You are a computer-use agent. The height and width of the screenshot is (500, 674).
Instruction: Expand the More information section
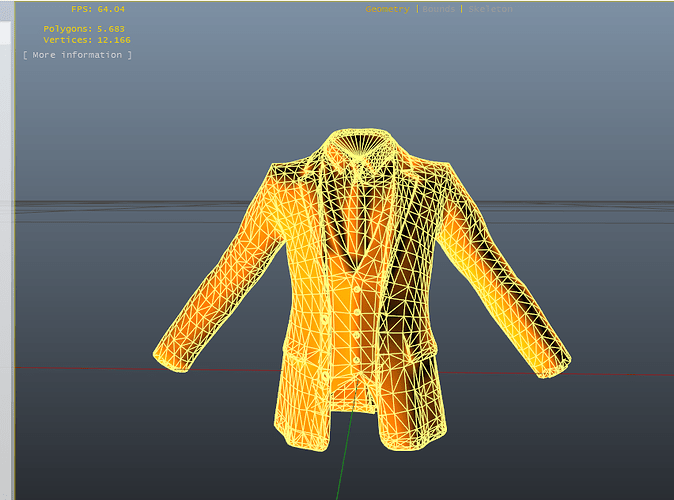pyautogui.click(x=77, y=55)
